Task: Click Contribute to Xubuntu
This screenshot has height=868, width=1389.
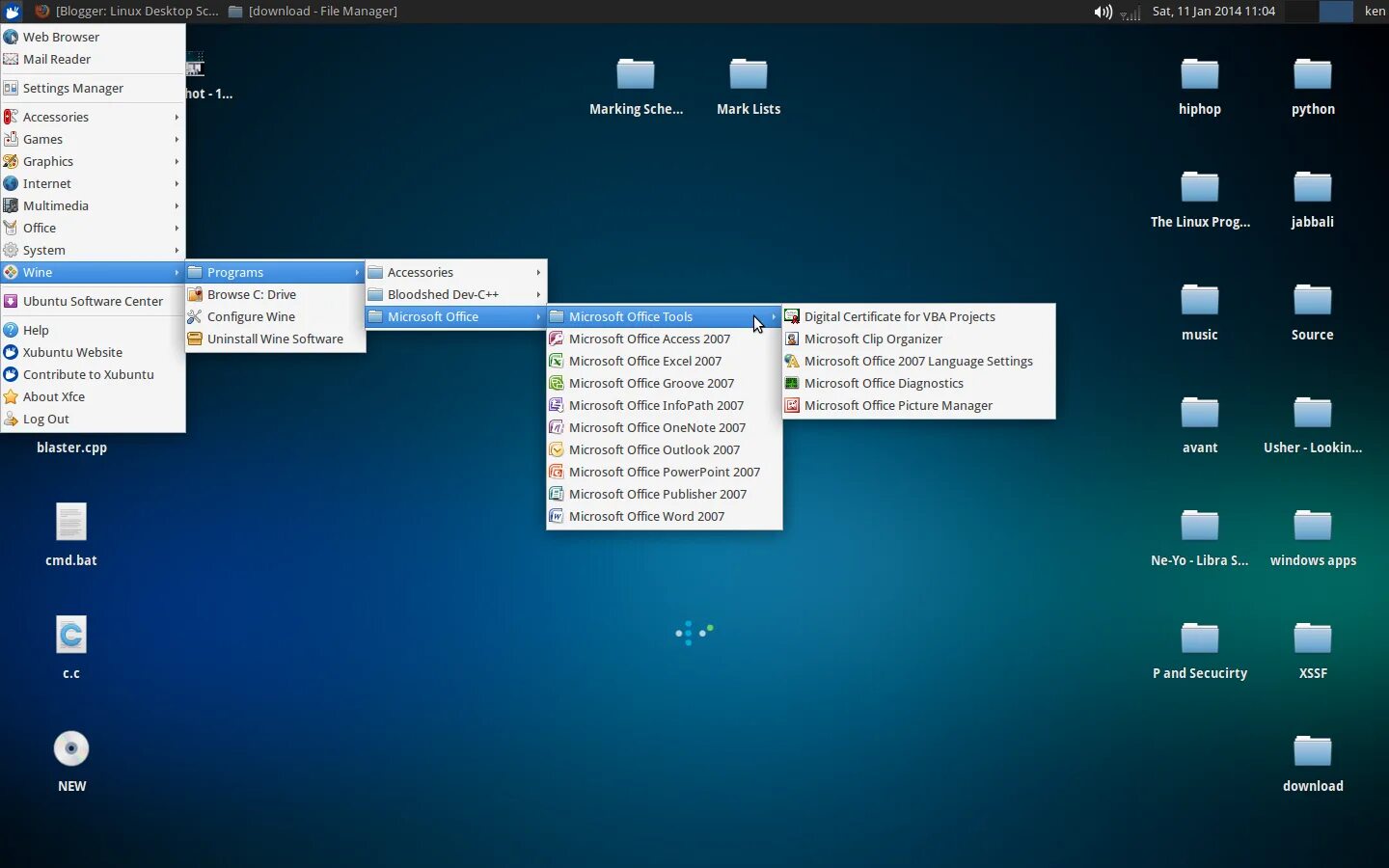Action: (x=93, y=374)
